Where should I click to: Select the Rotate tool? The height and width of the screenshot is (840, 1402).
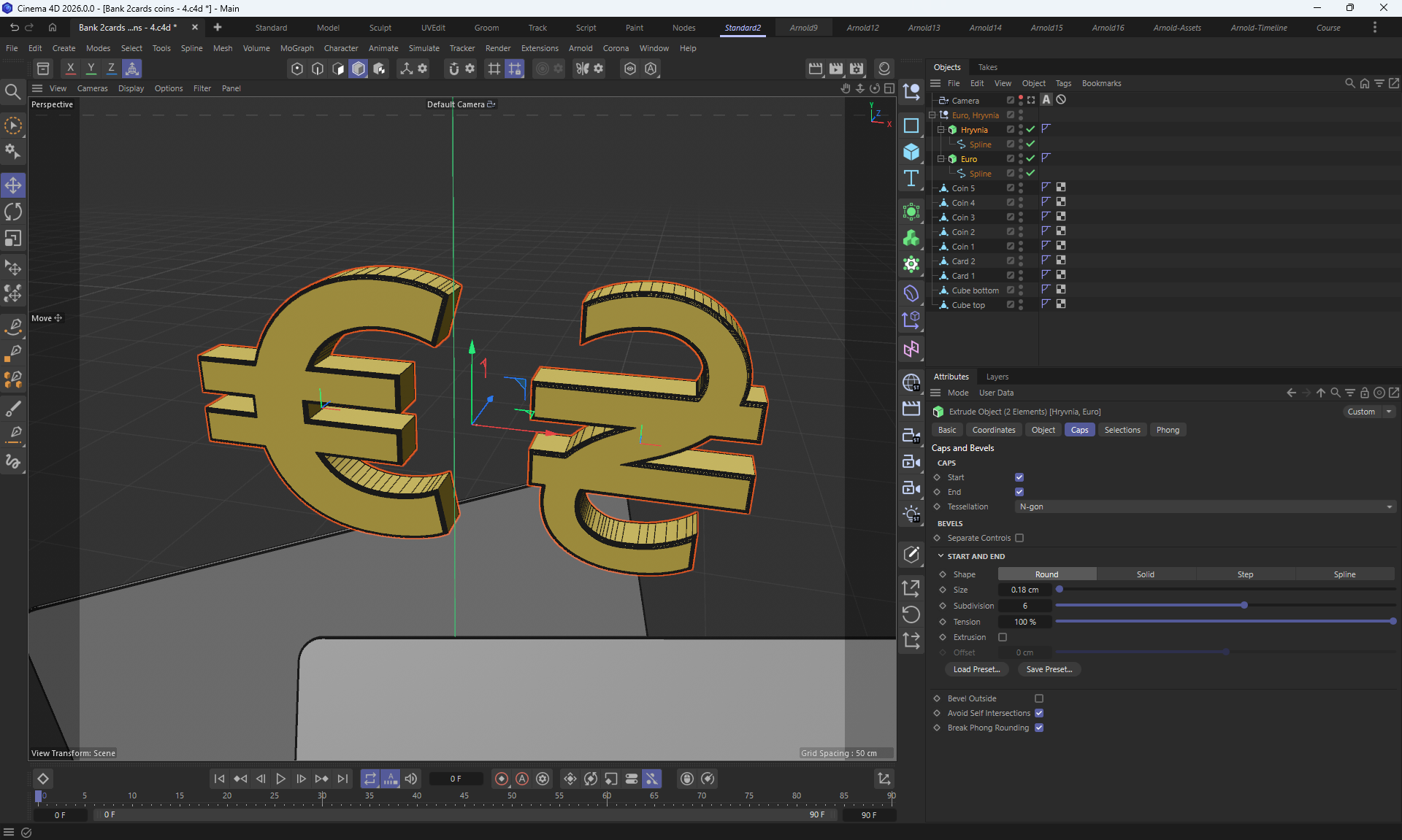coord(13,212)
